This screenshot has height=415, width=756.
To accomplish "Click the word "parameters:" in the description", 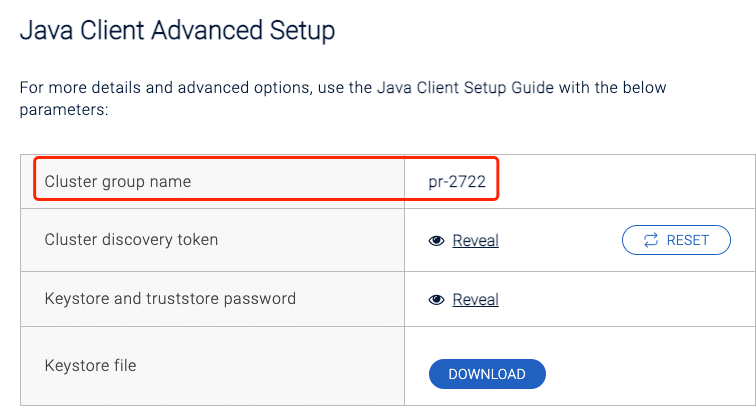I will pyautogui.click(x=62, y=108).
